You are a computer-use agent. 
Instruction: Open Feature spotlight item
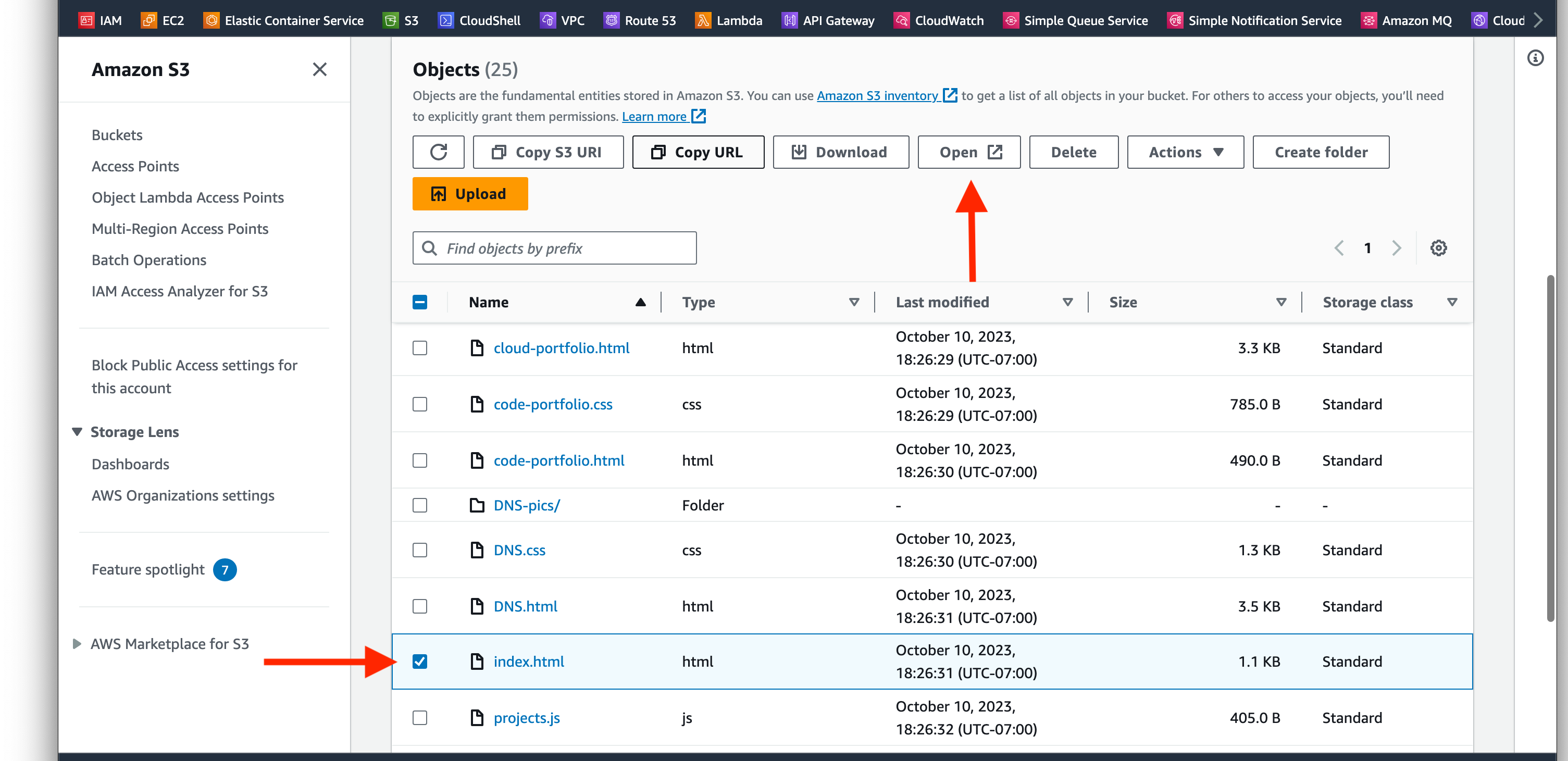pos(163,569)
